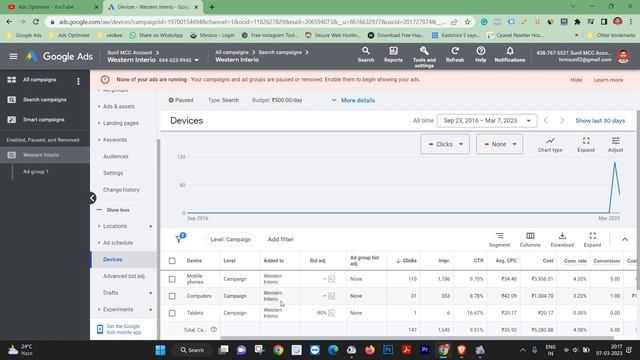The width and height of the screenshot is (640, 360).
Task: Go to next date range
Action: (562, 121)
